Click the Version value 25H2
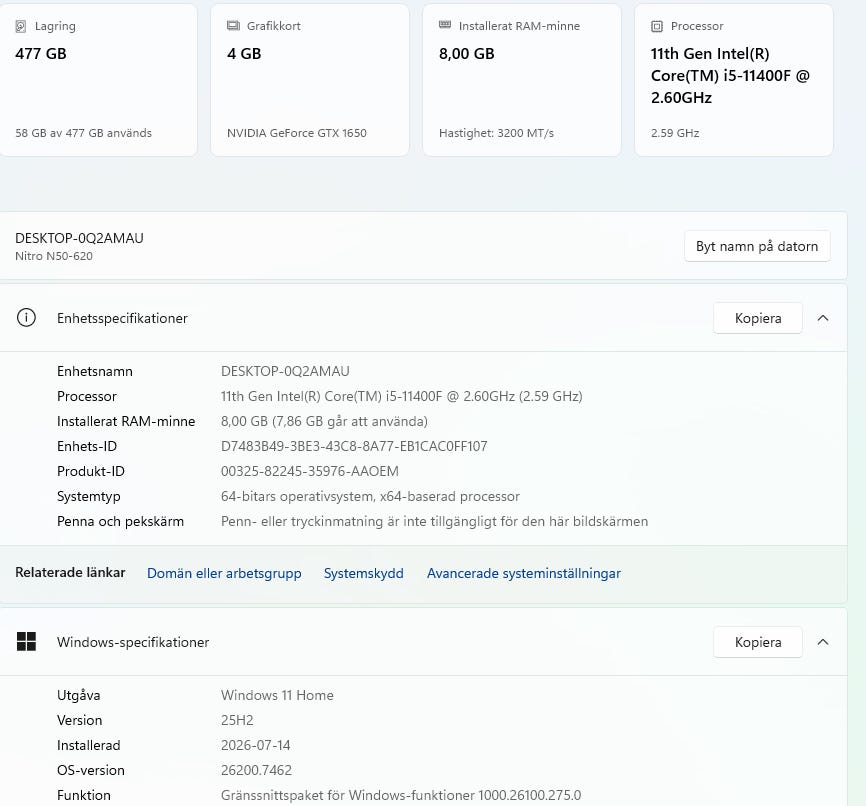The width and height of the screenshot is (866, 806). [x=237, y=720]
